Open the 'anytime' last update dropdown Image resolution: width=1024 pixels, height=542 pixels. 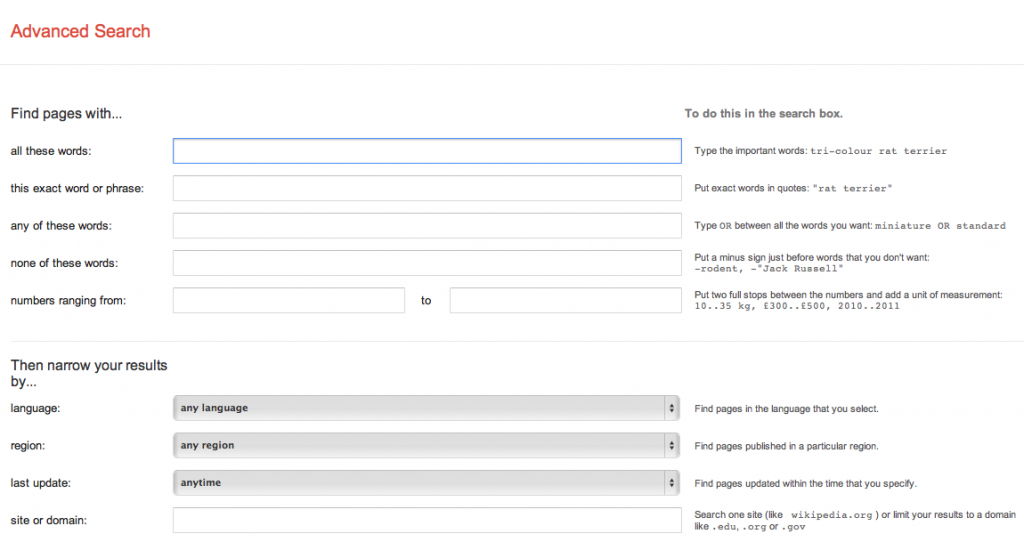tap(426, 483)
